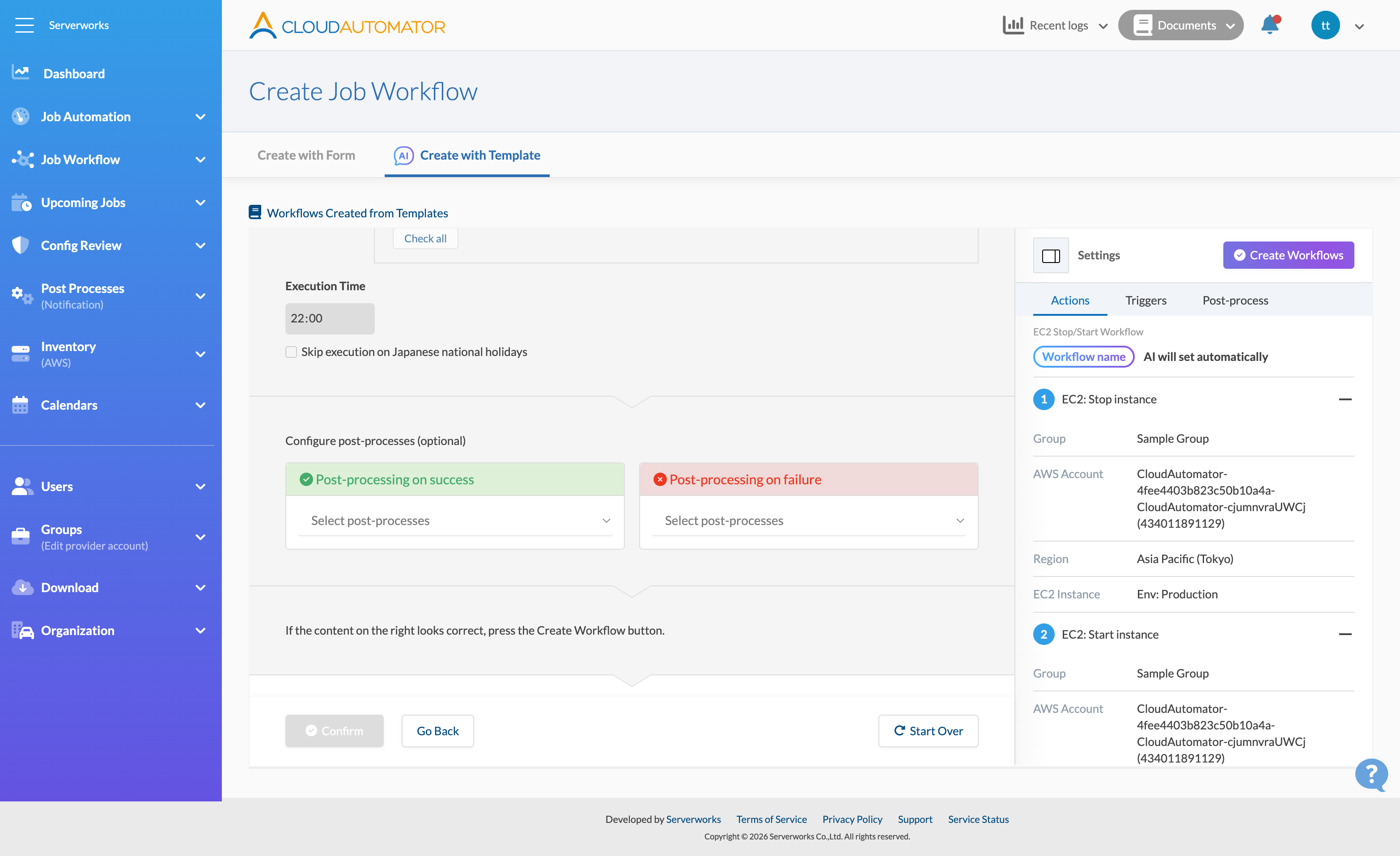
Task: Click the Job Automation clock icon
Action: point(21,116)
